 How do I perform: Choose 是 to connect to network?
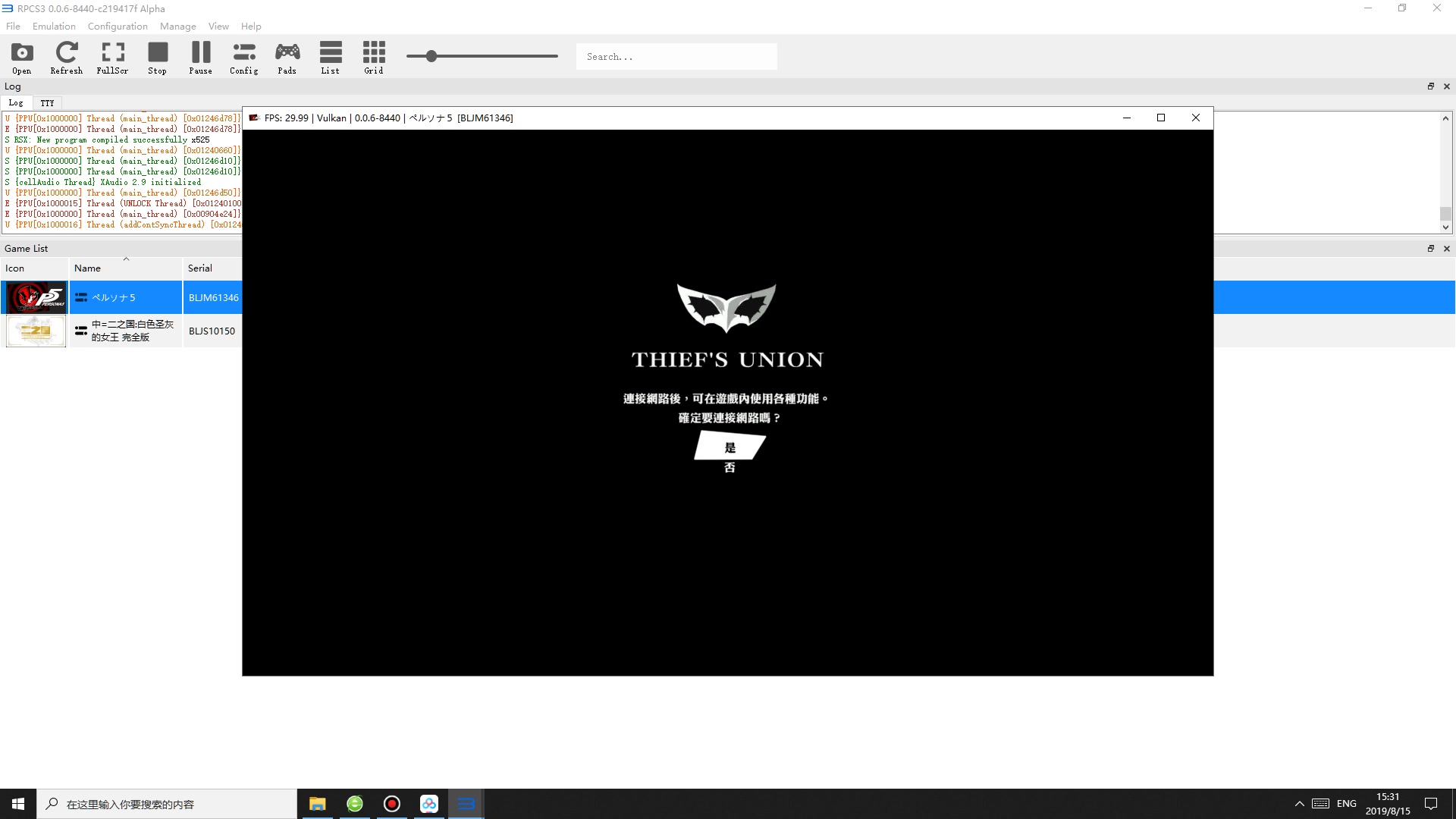click(x=730, y=447)
